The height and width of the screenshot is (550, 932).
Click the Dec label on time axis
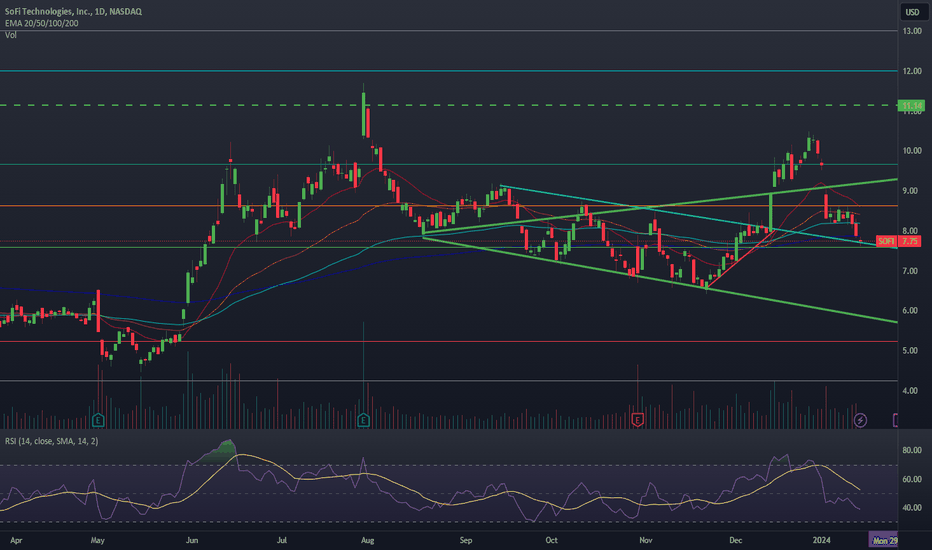(x=735, y=540)
